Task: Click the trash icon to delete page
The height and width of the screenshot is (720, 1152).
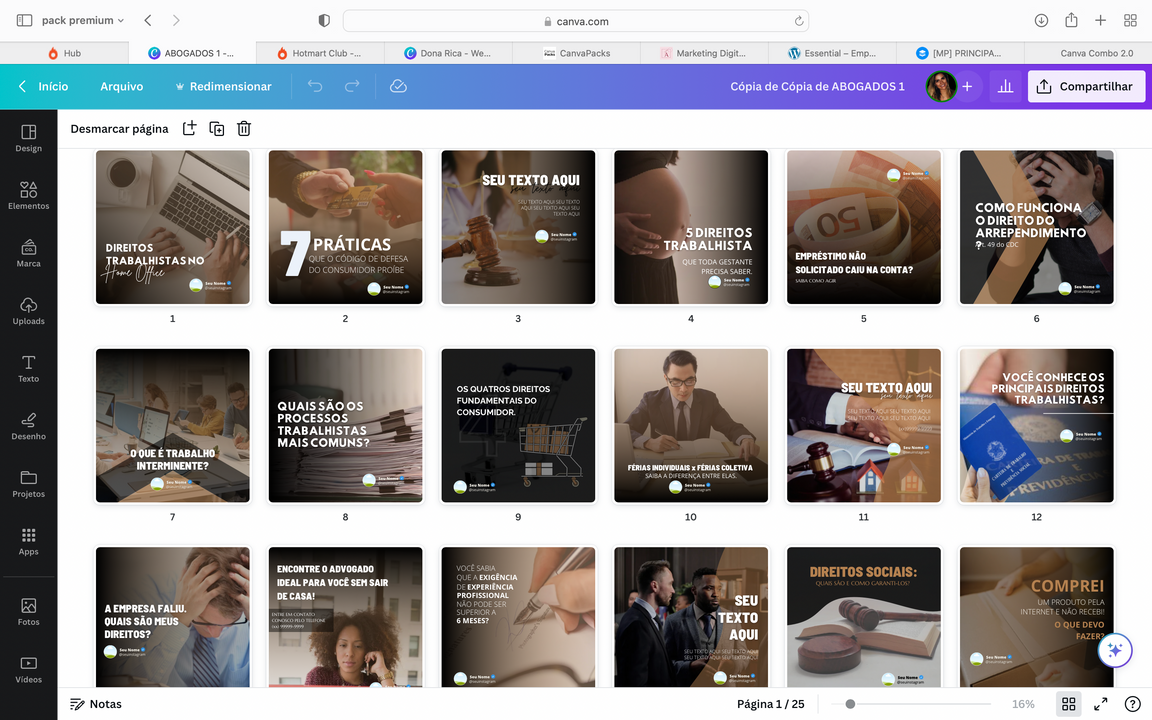Action: pyautogui.click(x=244, y=128)
